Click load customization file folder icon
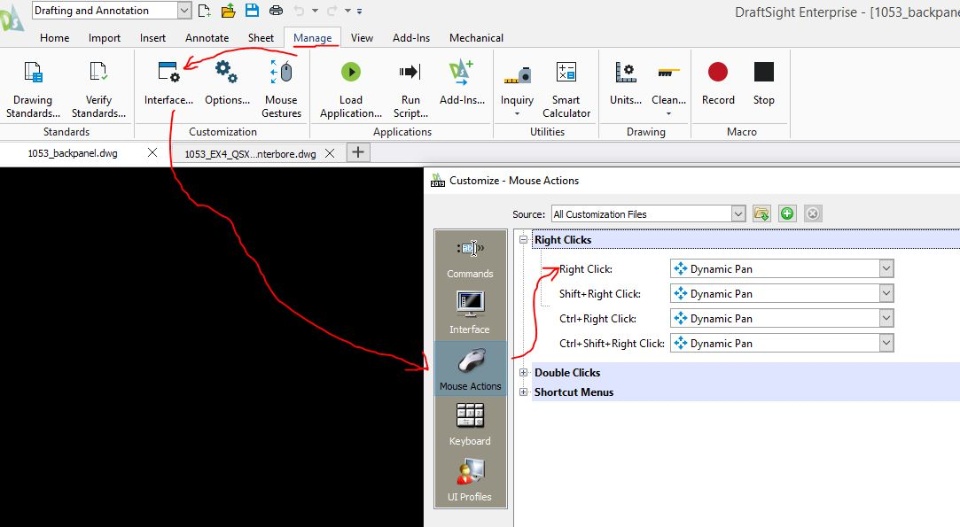The width and height of the screenshot is (960, 527). click(x=762, y=214)
